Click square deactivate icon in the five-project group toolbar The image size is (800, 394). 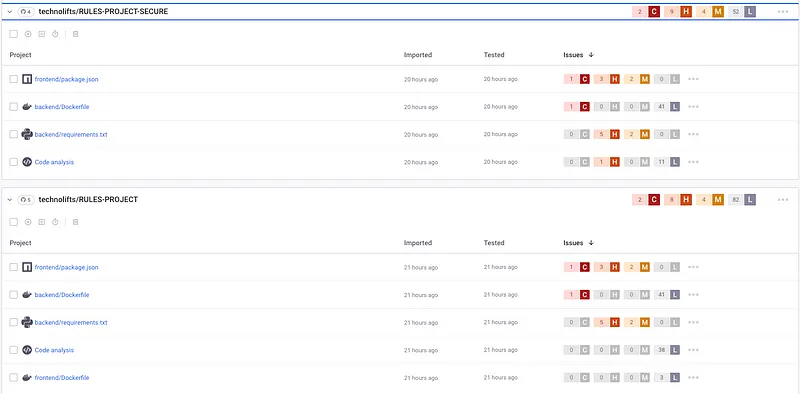[x=42, y=222]
